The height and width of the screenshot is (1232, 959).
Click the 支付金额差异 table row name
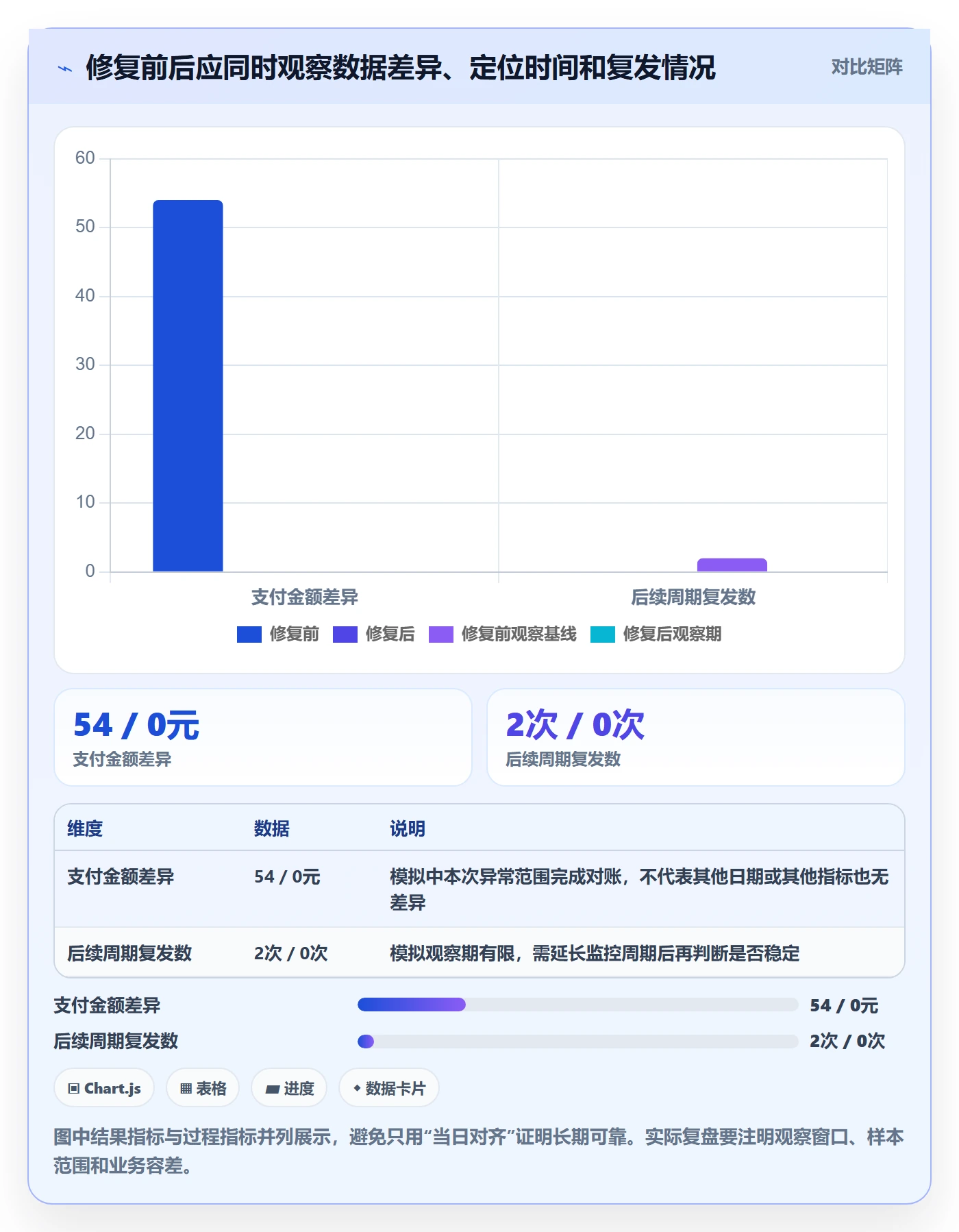121,876
